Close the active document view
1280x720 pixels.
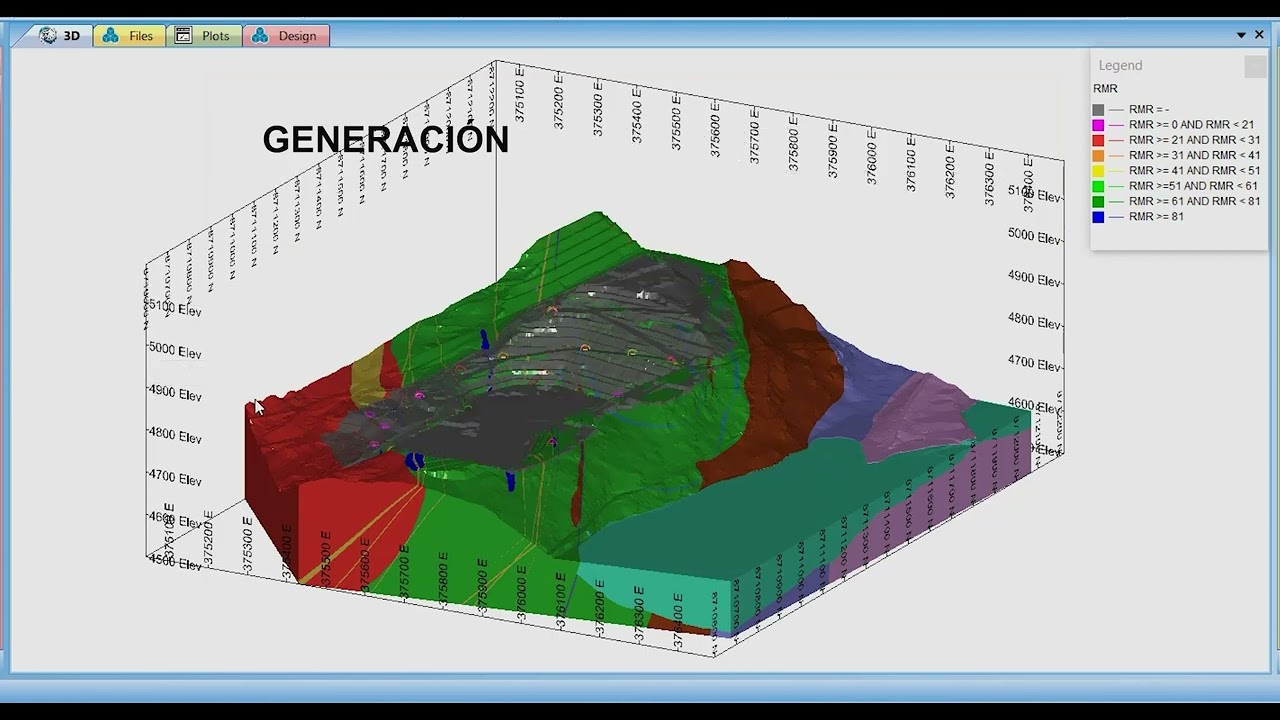pyautogui.click(x=1259, y=35)
